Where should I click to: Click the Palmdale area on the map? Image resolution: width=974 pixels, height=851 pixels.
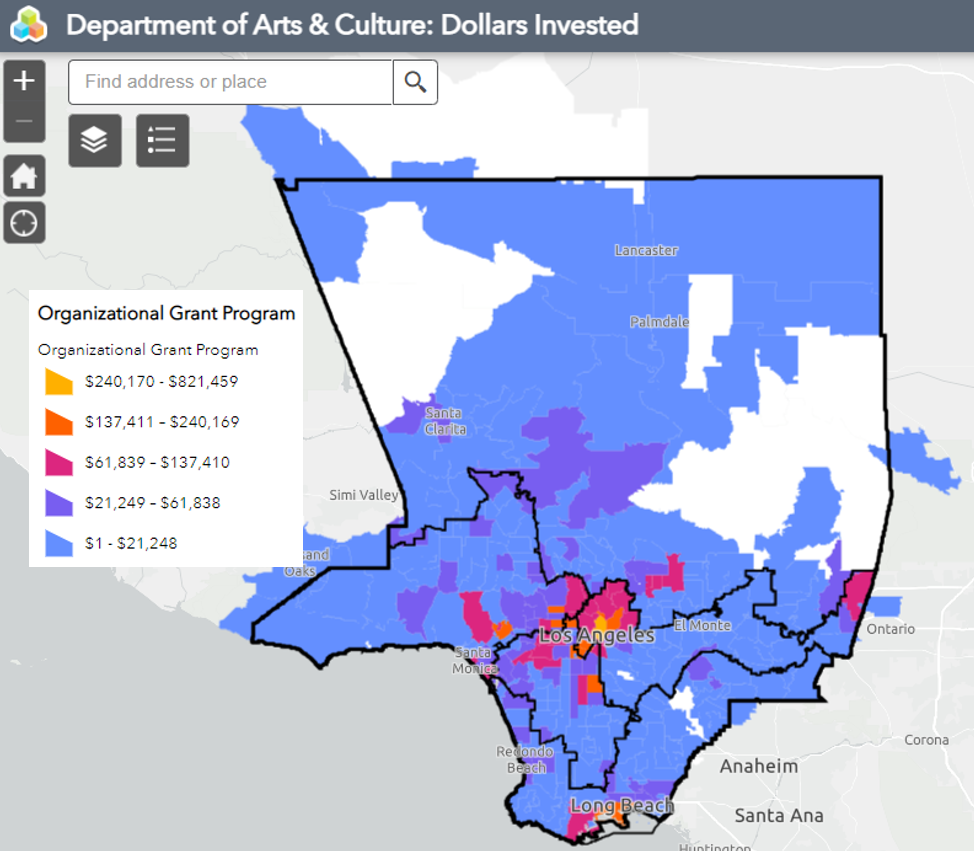click(659, 322)
